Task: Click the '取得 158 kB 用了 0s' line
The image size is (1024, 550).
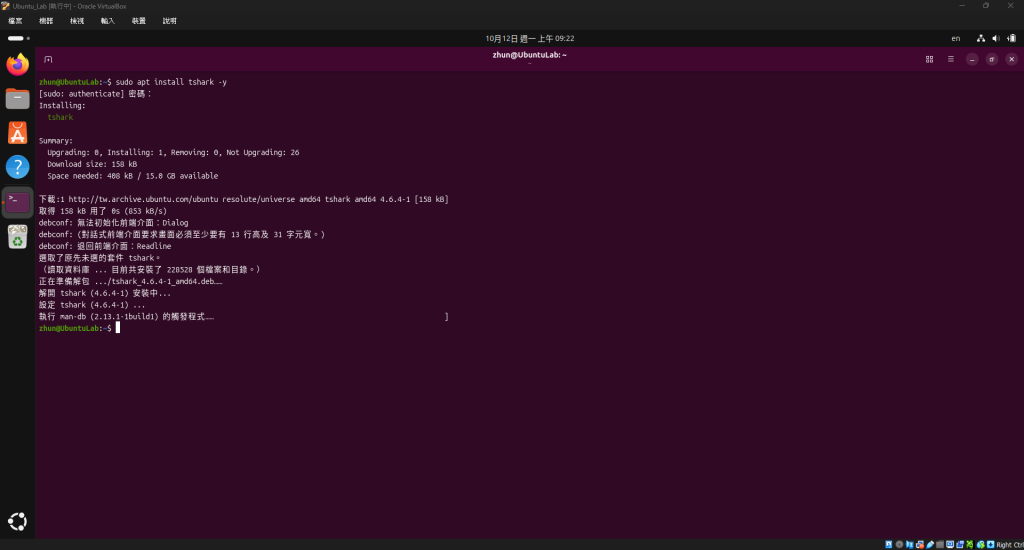Action: [103, 211]
